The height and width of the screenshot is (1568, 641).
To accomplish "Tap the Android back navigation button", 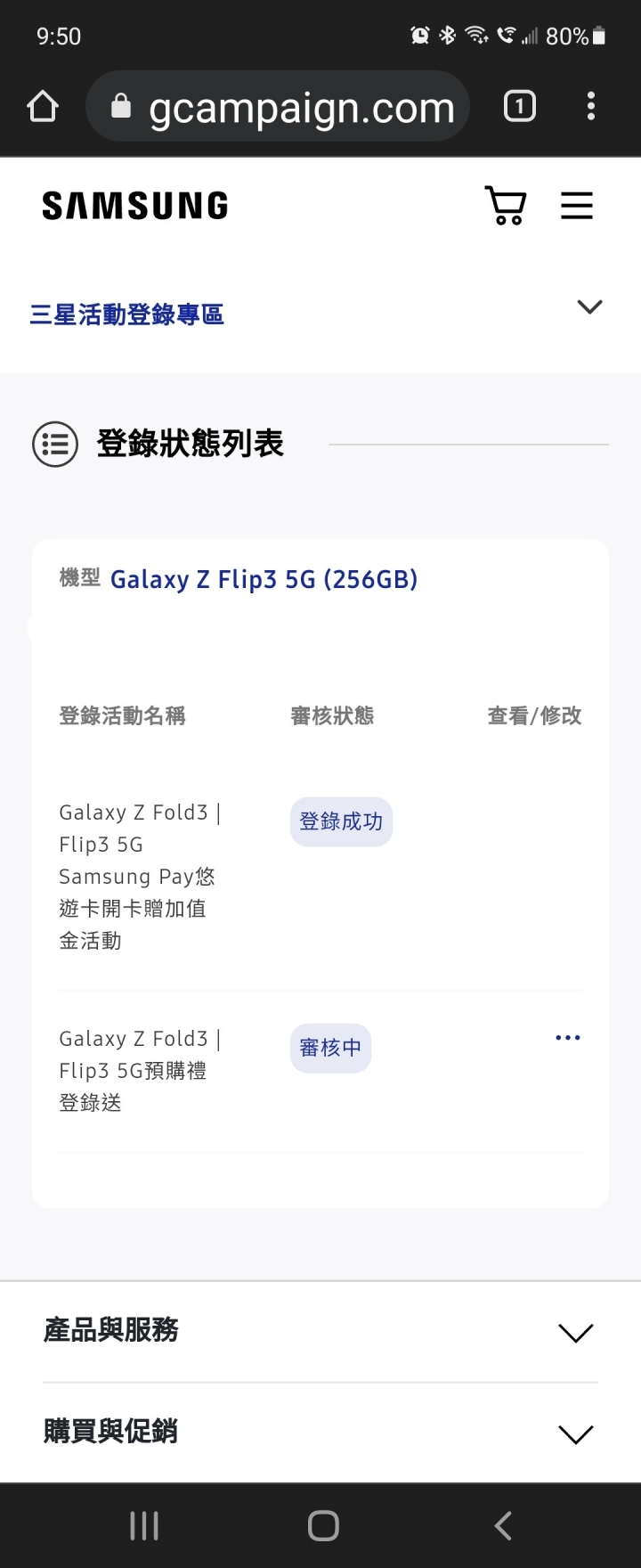I will pyautogui.click(x=503, y=1525).
